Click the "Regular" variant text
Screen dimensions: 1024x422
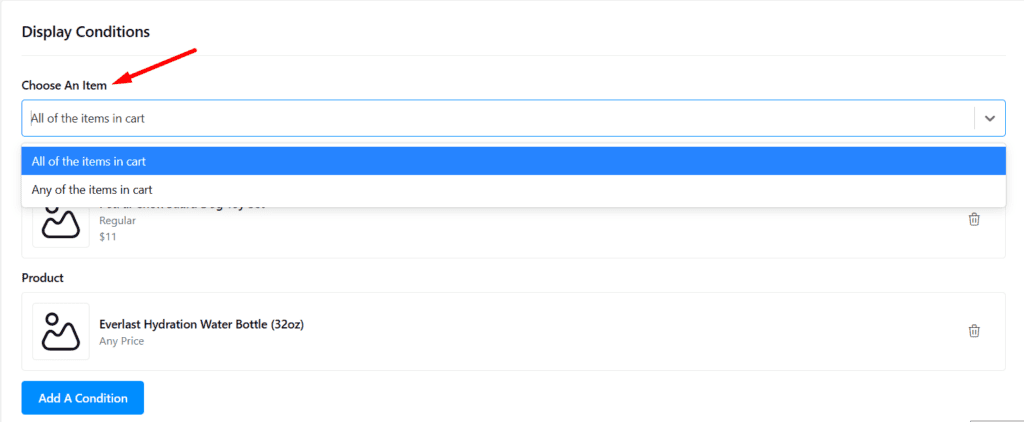pos(117,220)
